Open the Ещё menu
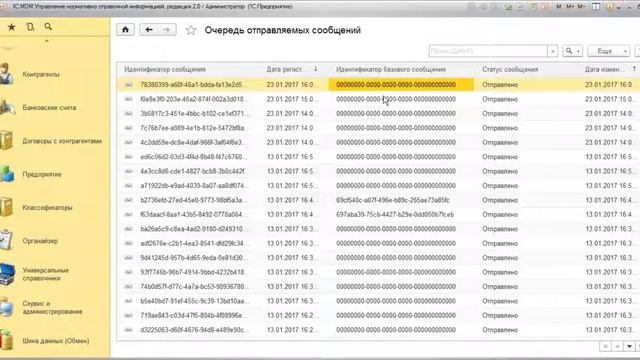This screenshot has width=640, height=360. click(609, 51)
